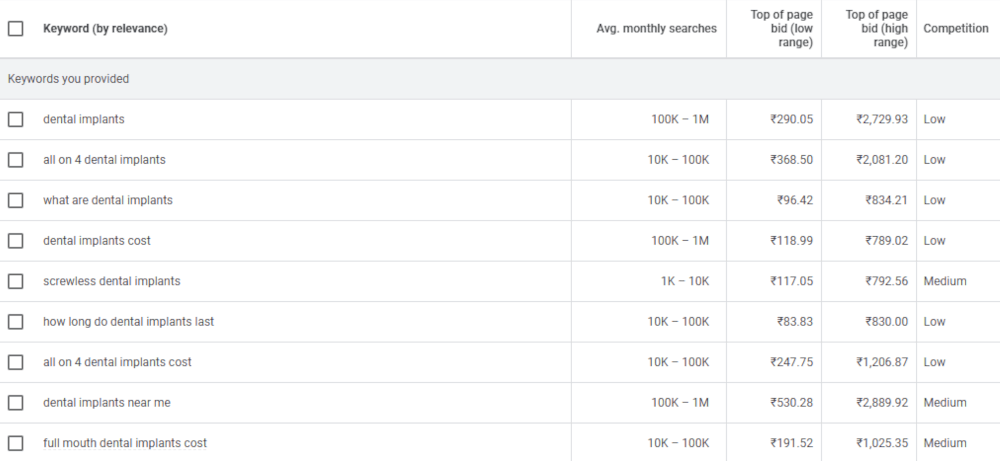Image resolution: width=1000 pixels, height=461 pixels.
Task: Sort by Top of page bid high range
Action: coord(876,29)
